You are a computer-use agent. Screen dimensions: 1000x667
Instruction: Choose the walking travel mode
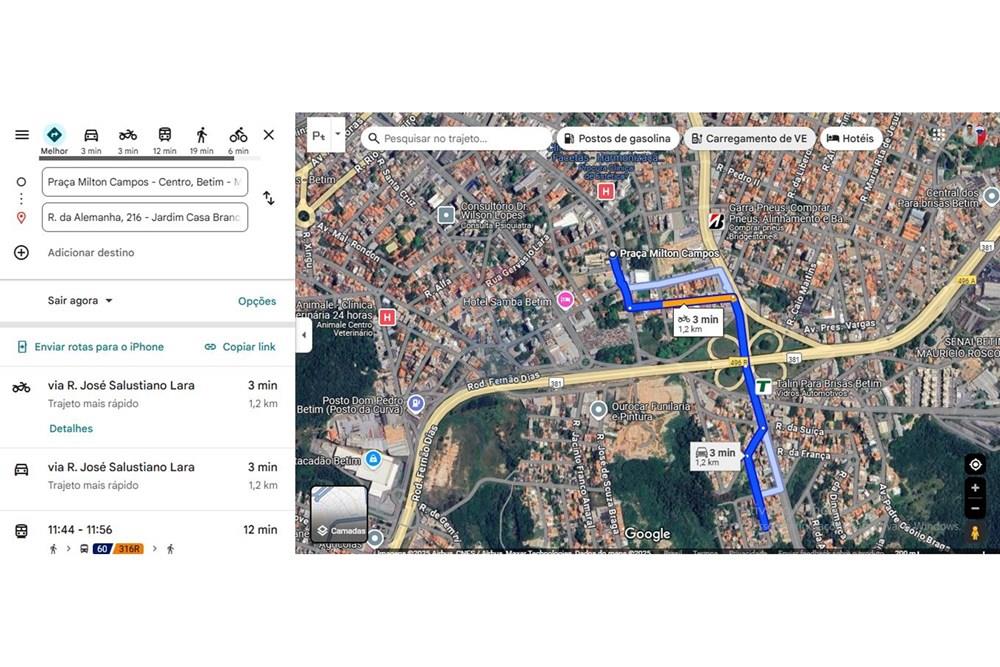[202, 135]
